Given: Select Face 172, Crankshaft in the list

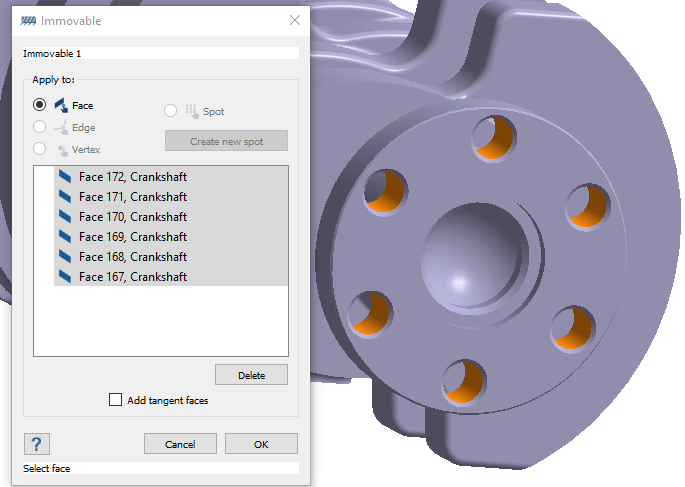Looking at the screenshot, I should pyautogui.click(x=171, y=176).
